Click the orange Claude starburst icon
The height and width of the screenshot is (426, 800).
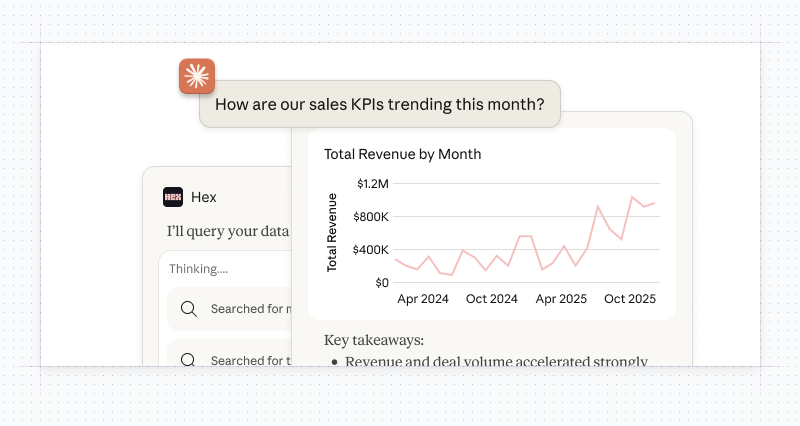(x=197, y=77)
